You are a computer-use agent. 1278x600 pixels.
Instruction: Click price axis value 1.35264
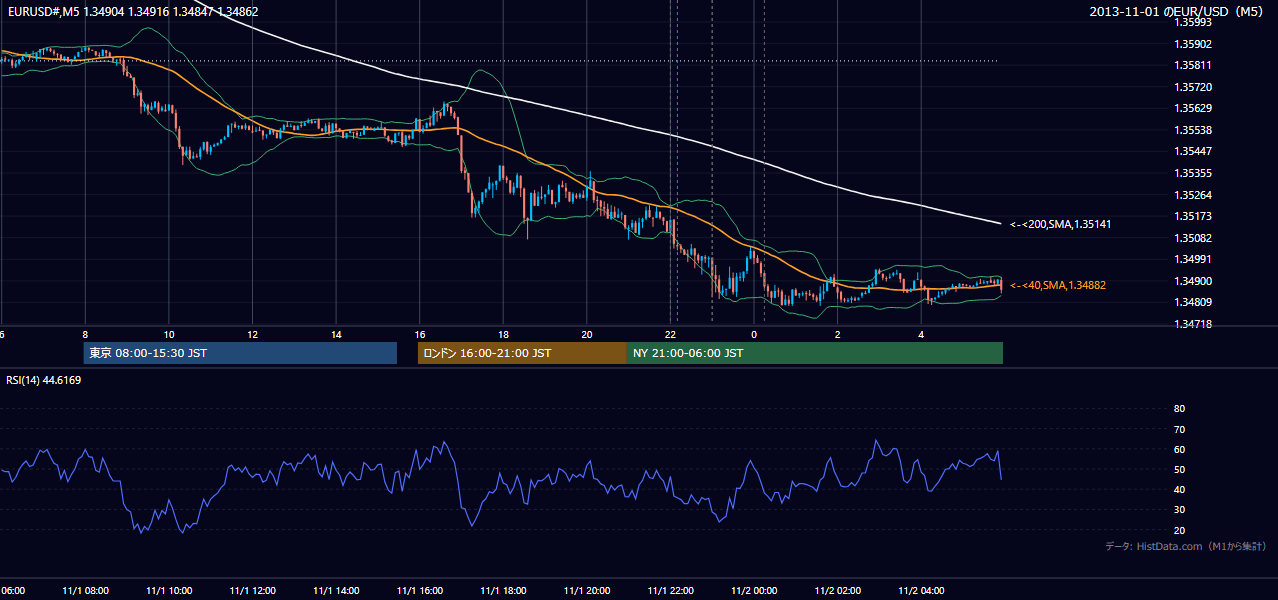[x=1192, y=195]
